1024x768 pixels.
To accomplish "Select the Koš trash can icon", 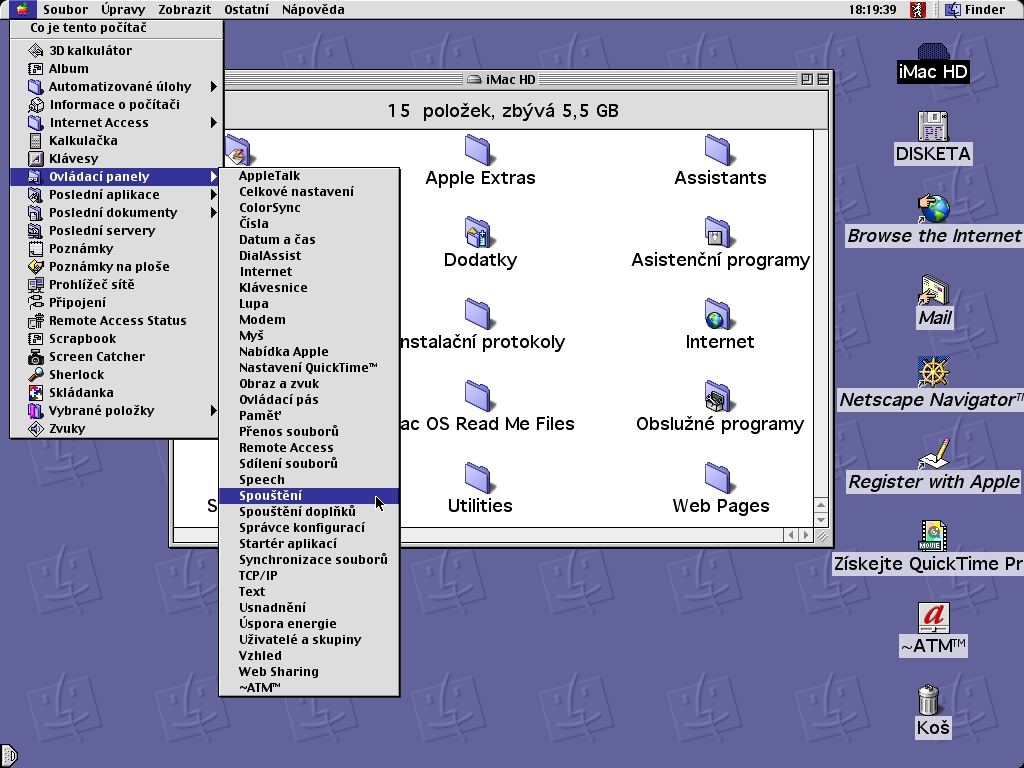I will point(929,700).
